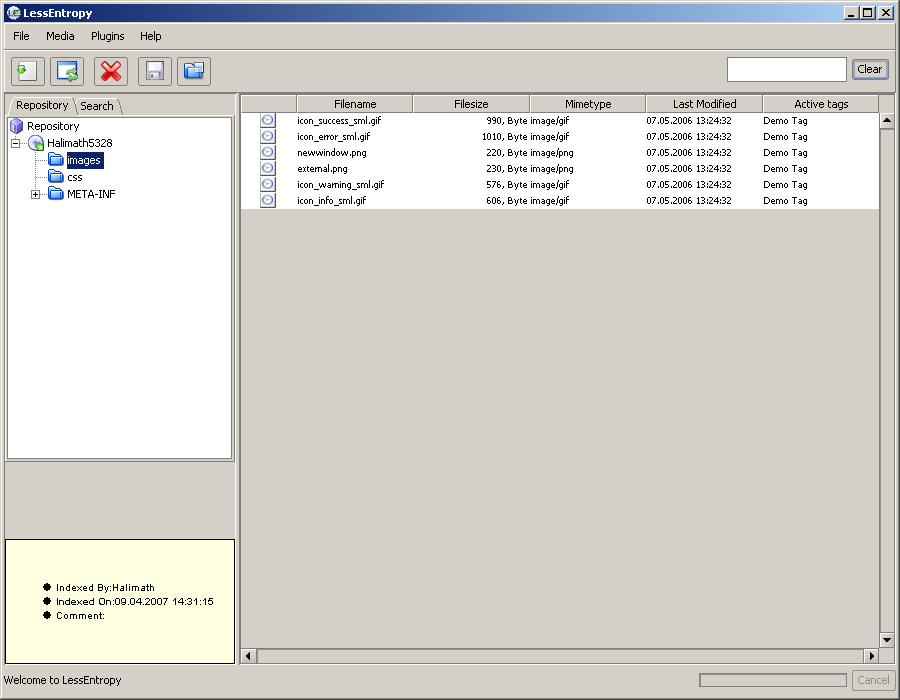Click the filter text field near Clear
Image resolution: width=900 pixels, height=700 pixels.
(x=786, y=69)
